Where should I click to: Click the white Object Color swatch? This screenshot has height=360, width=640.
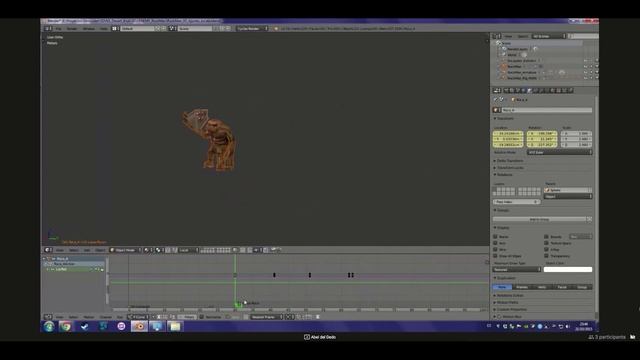[568, 269]
